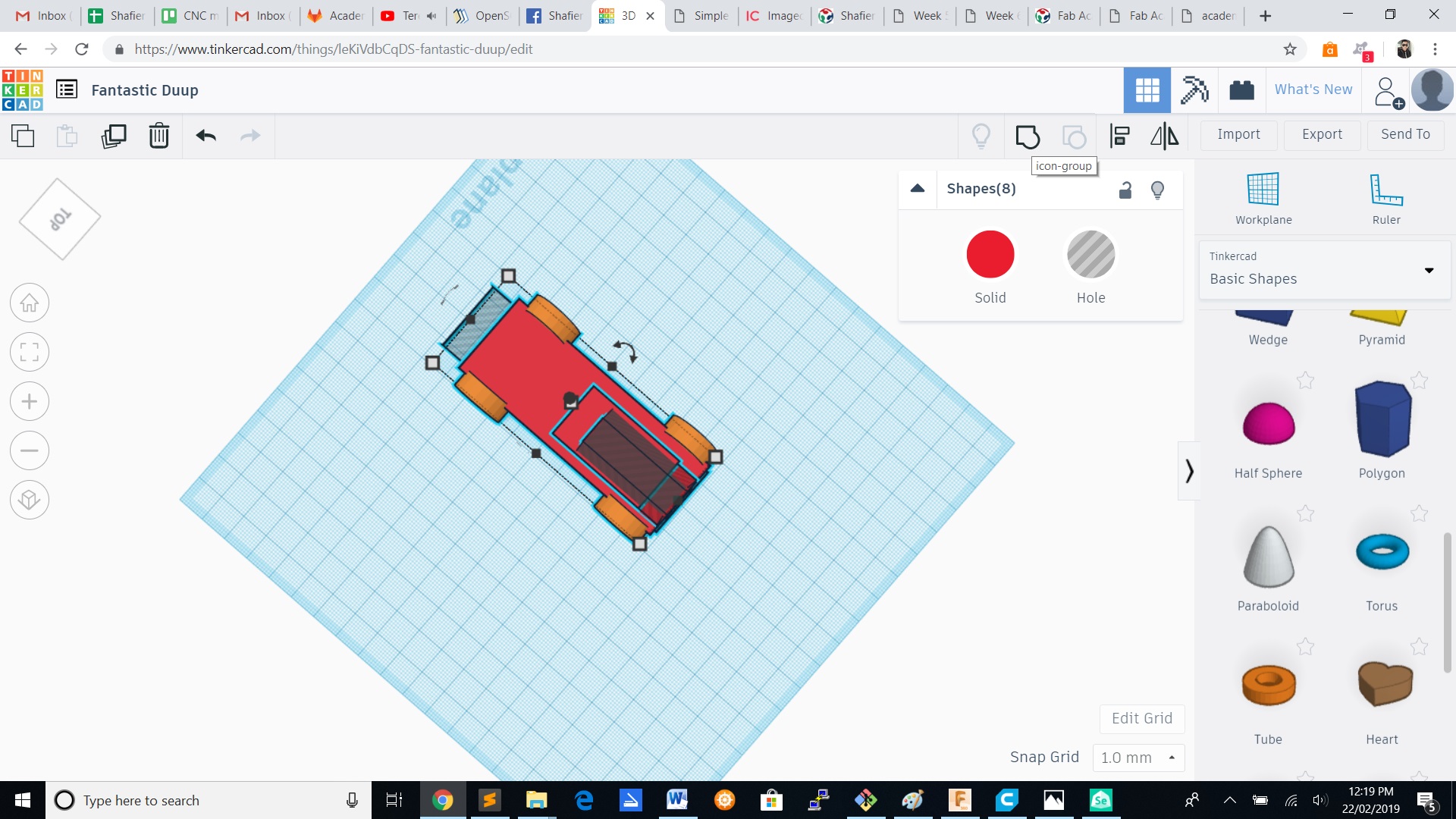Open the Export dialog
Screen dimensions: 1456x819
(x=1321, y=134)
